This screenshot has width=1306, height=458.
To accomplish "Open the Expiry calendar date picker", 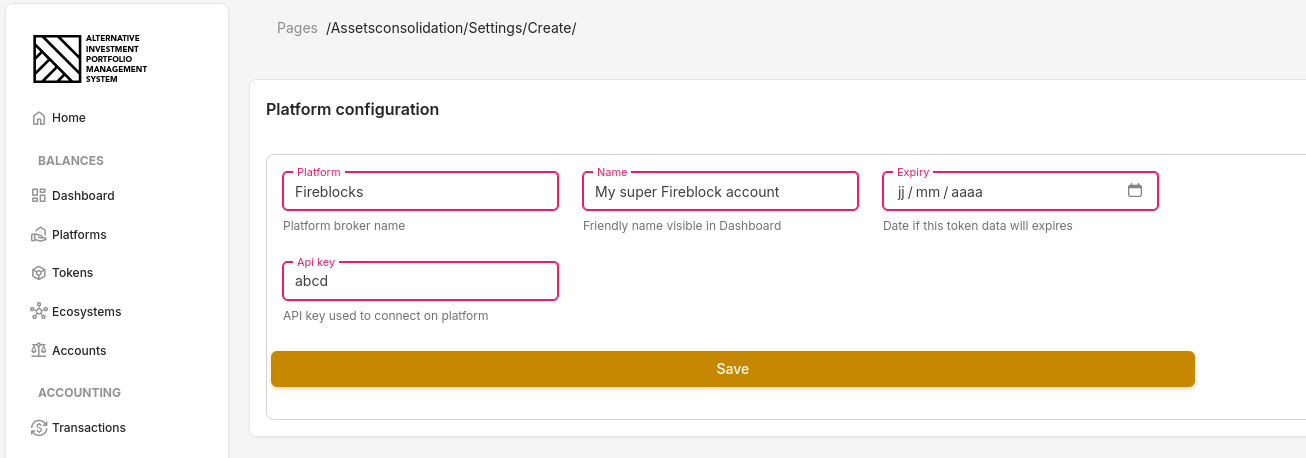I will (1135, 191).
